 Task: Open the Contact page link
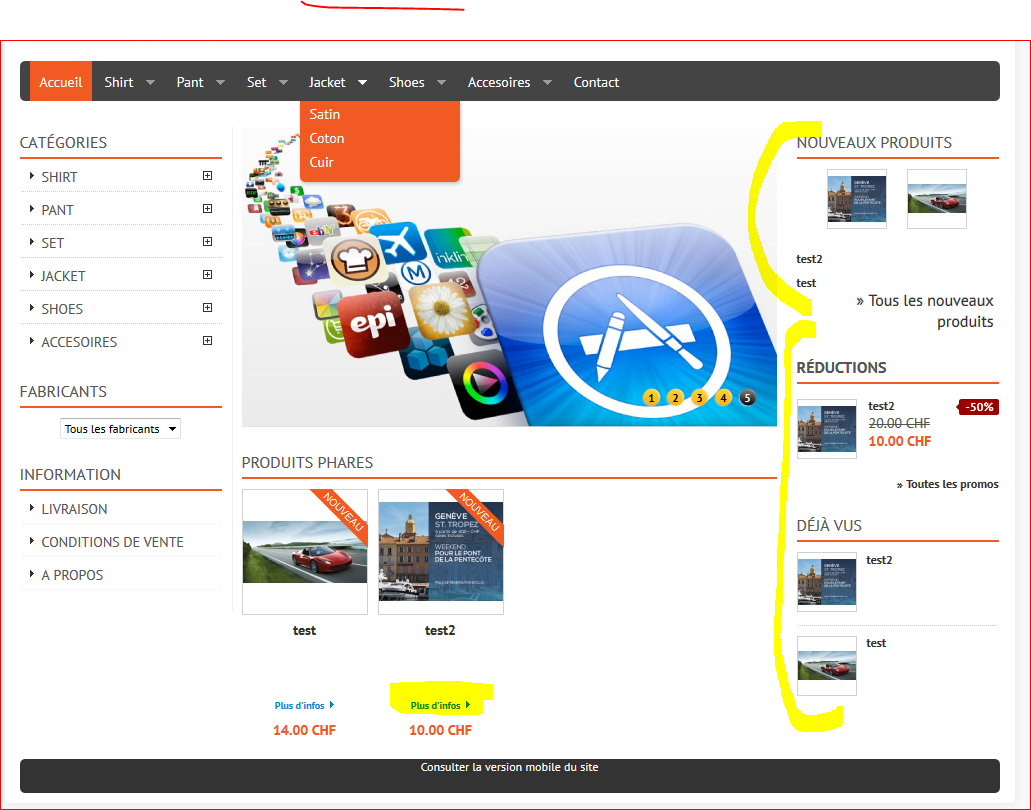(x=596, y=82)
